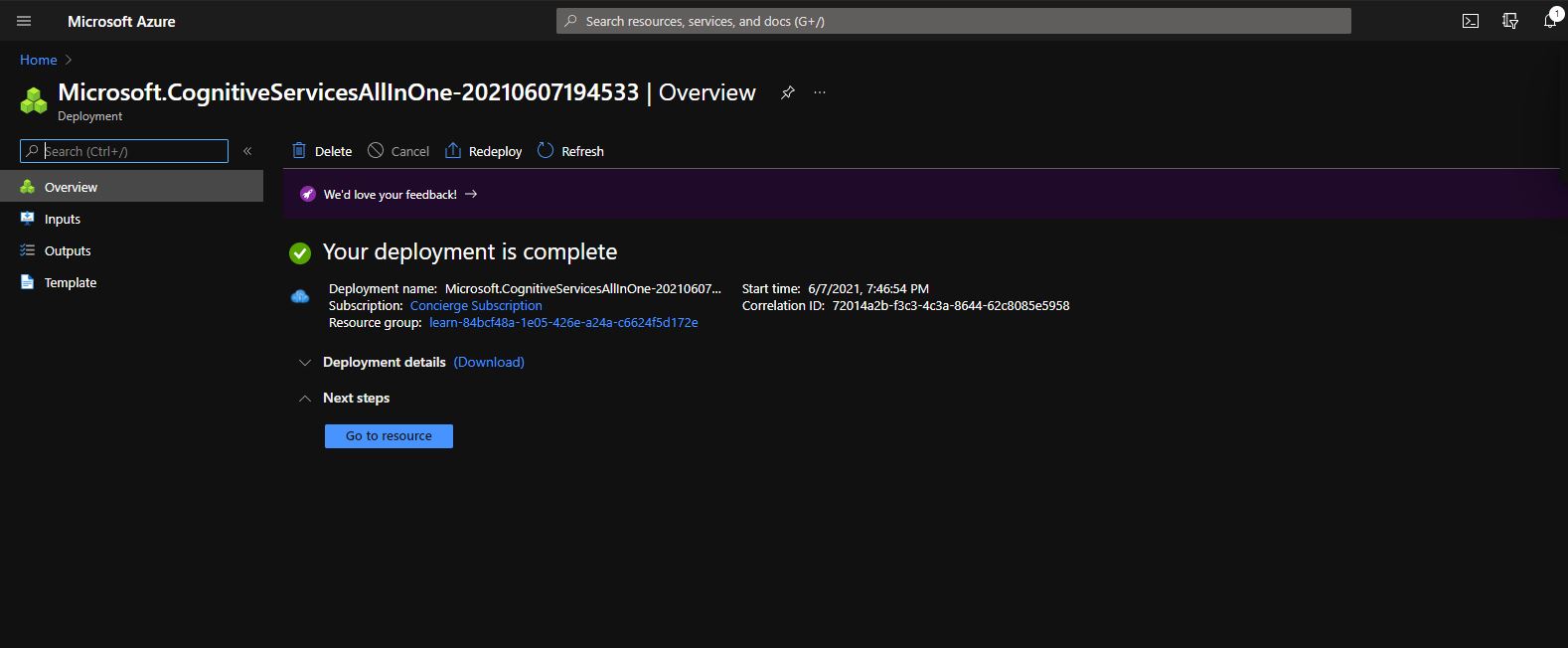This screenshot has width=1568, height=648.
Task: Click the Go to resource button
Action: 389,436
